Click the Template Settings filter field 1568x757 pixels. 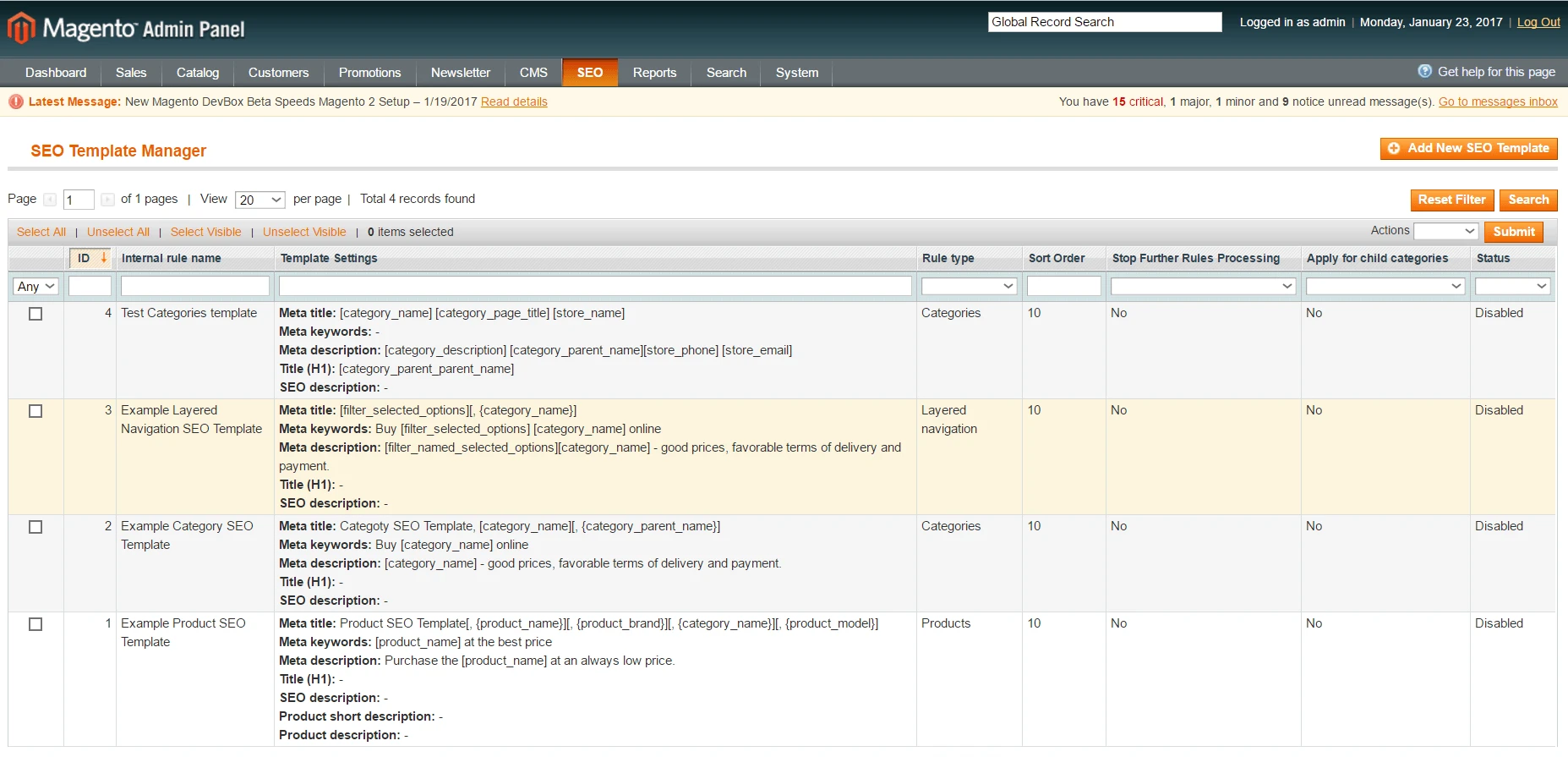pos(595,286)
